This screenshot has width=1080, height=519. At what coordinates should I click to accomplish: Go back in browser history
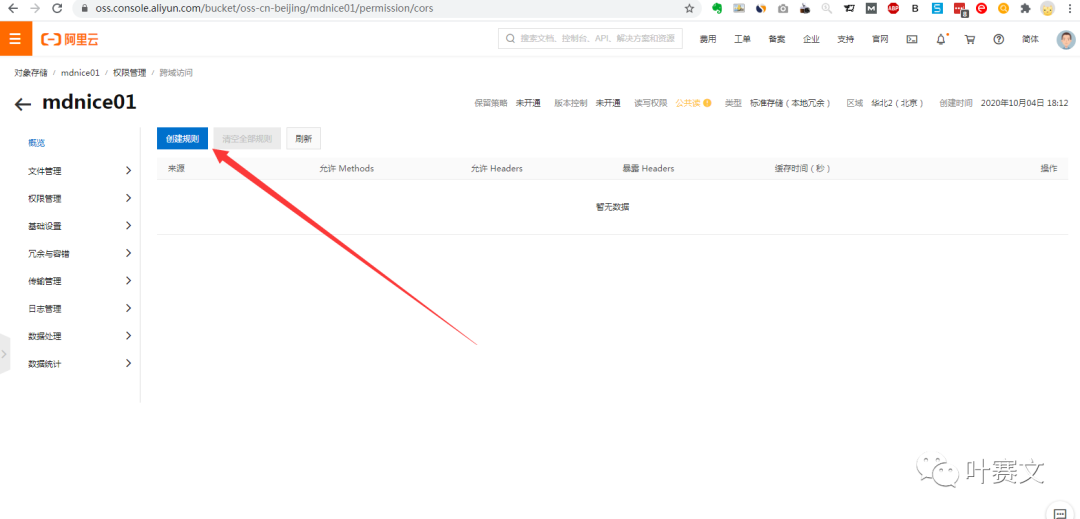(x=13, y=9)
